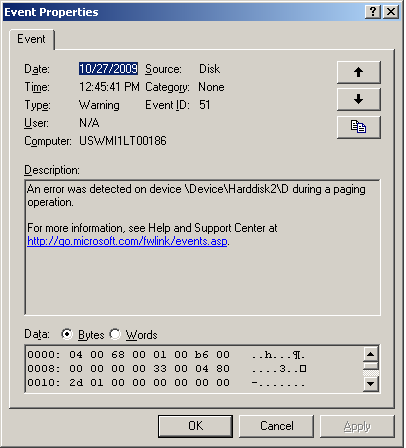Click the computer name USWMI1LT00186
Image resolution: width=406 pixels, height=448 pixels.
click(x=123, y=141)
